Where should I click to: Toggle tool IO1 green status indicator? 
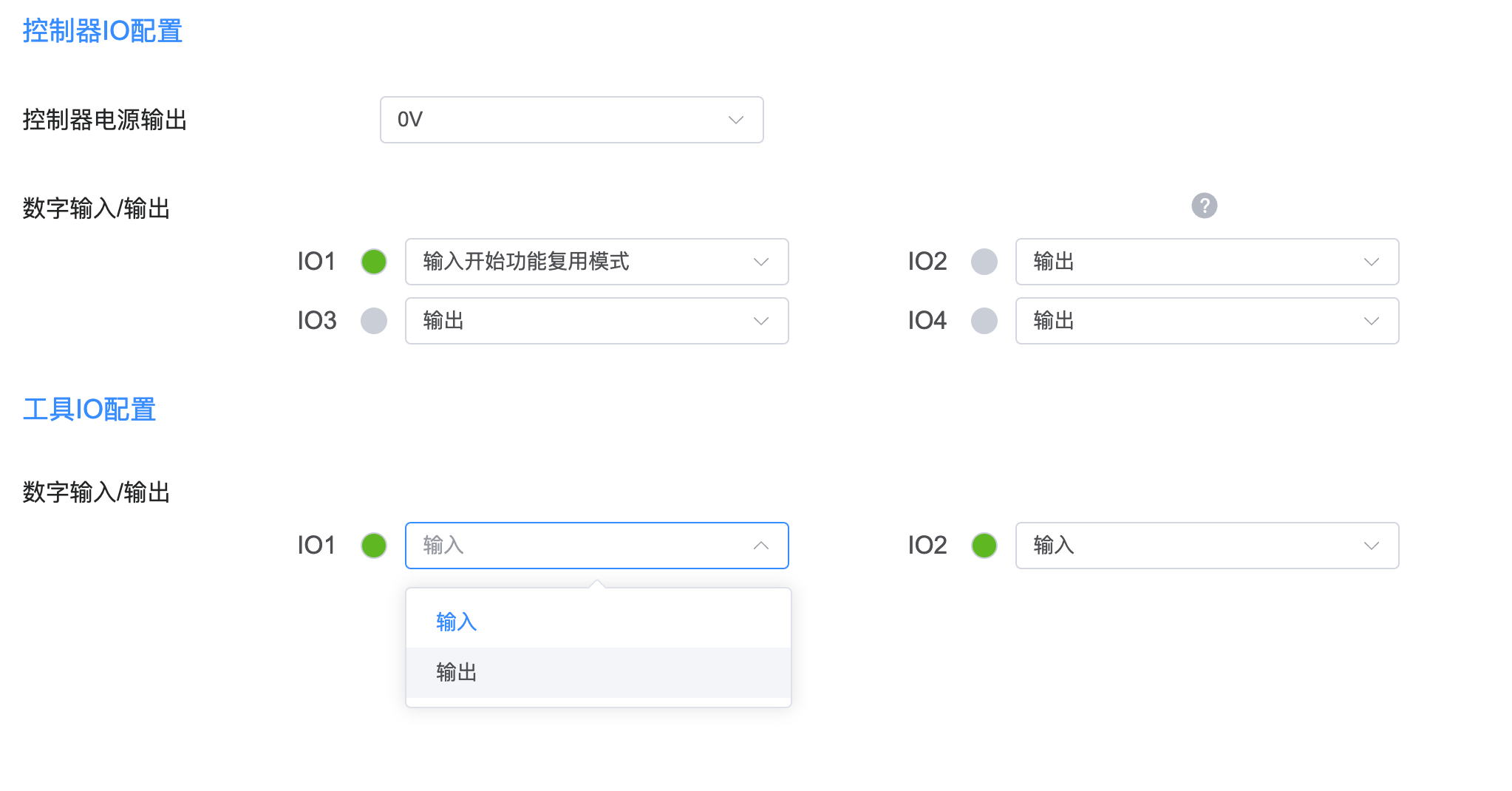(x=374, y=546)
